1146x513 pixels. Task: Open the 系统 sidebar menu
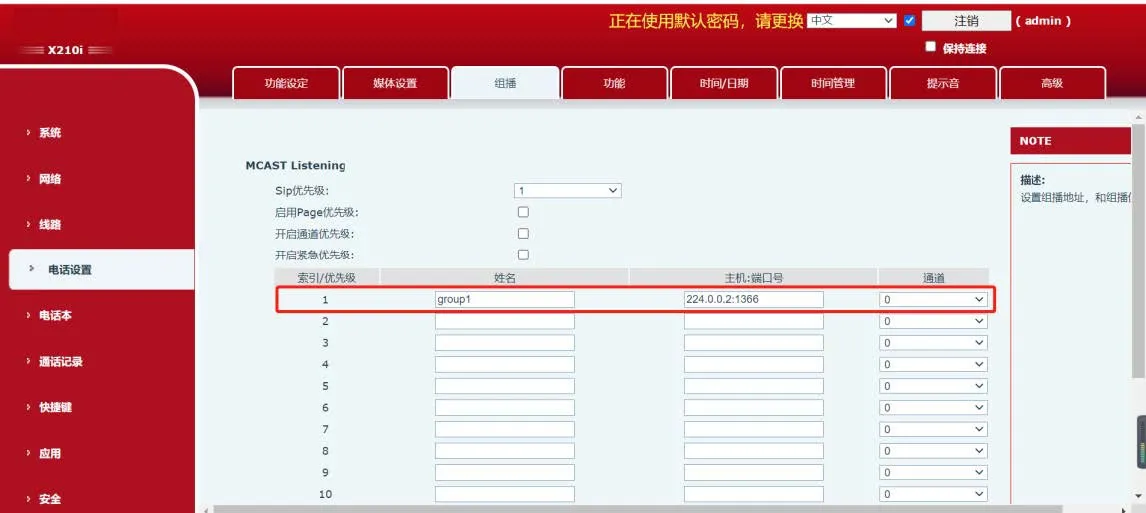(x=50, y=133)
